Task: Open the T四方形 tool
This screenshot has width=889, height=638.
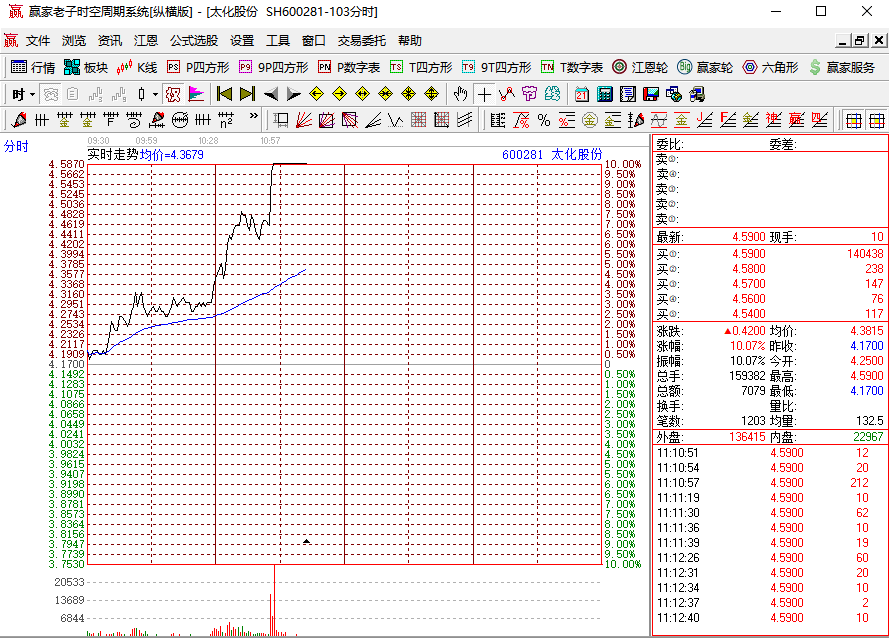Action: [421, 67]
